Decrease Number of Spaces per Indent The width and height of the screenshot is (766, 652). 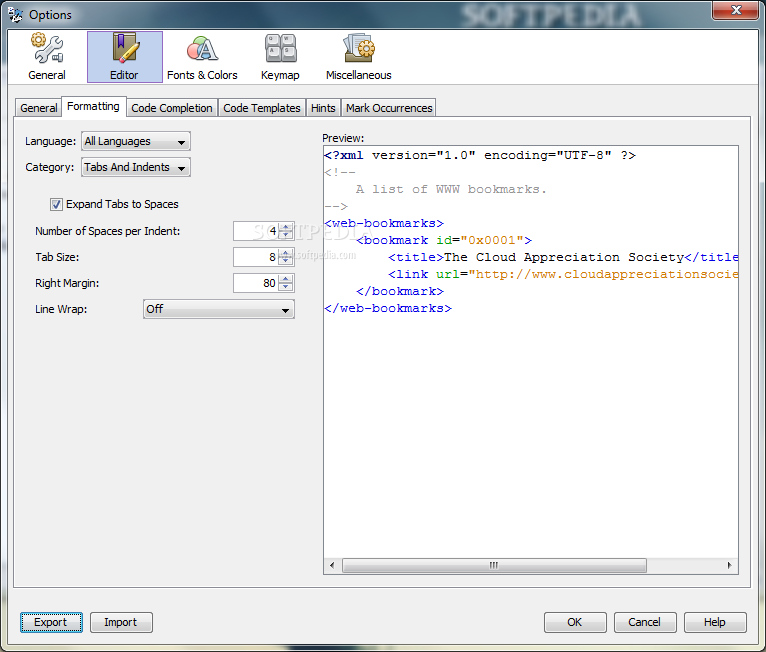(x=286, y=235)
